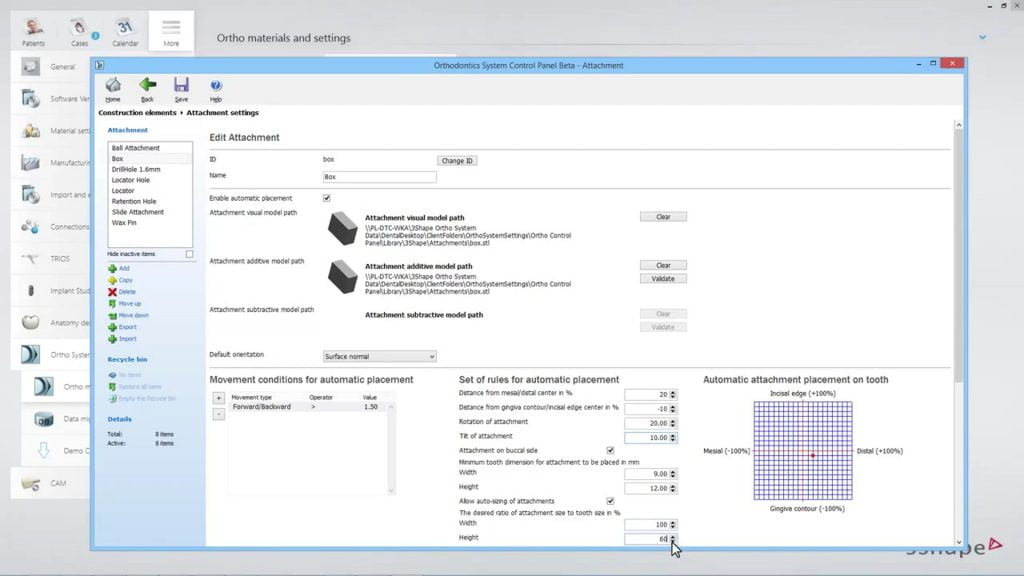This screenshot has height=576, width=1024.
Task: Select Slide Attachment in the list
Action: click(138, 212)
